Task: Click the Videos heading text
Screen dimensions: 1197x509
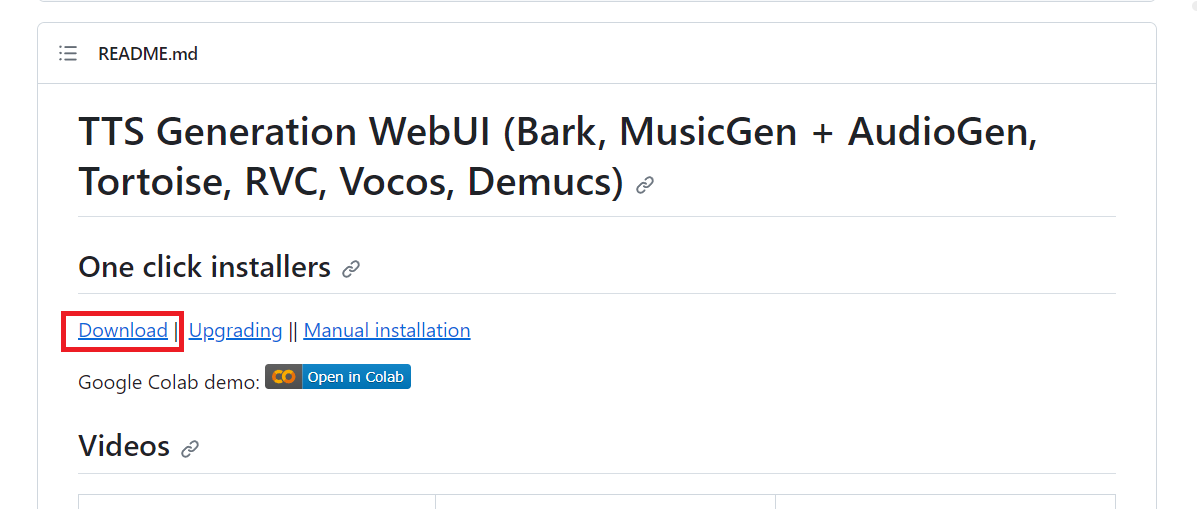Action: tap(124, 446)
